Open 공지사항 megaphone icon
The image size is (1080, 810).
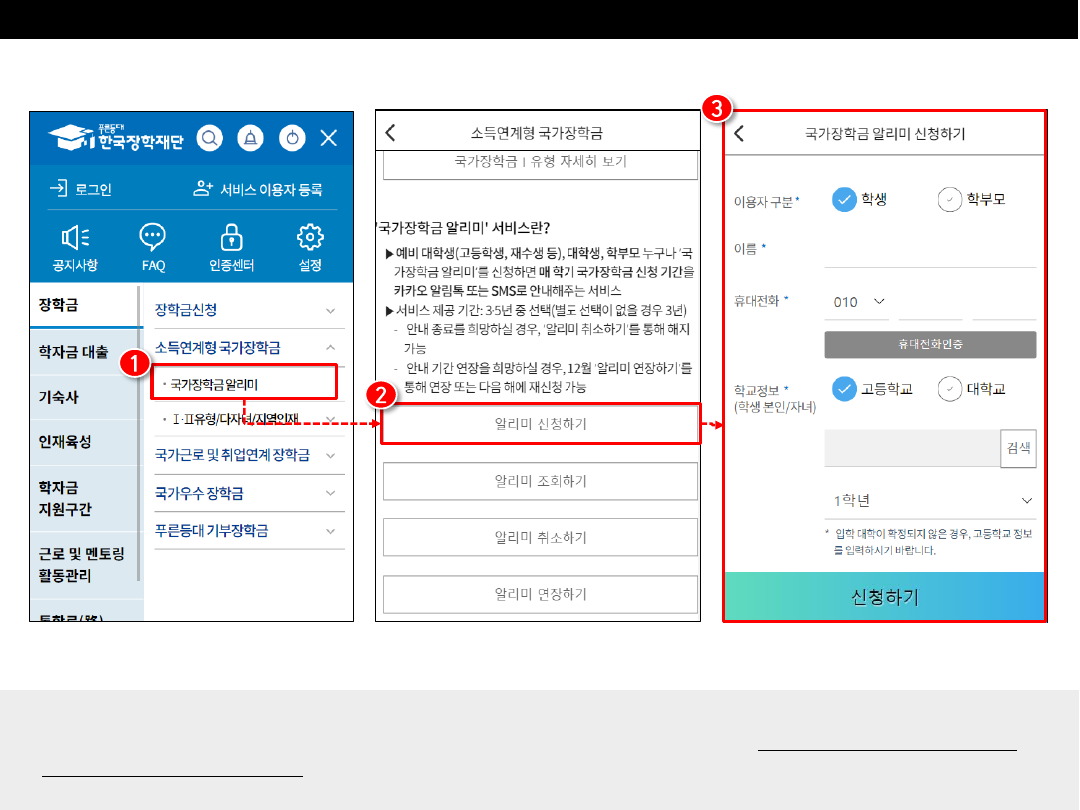76,238
